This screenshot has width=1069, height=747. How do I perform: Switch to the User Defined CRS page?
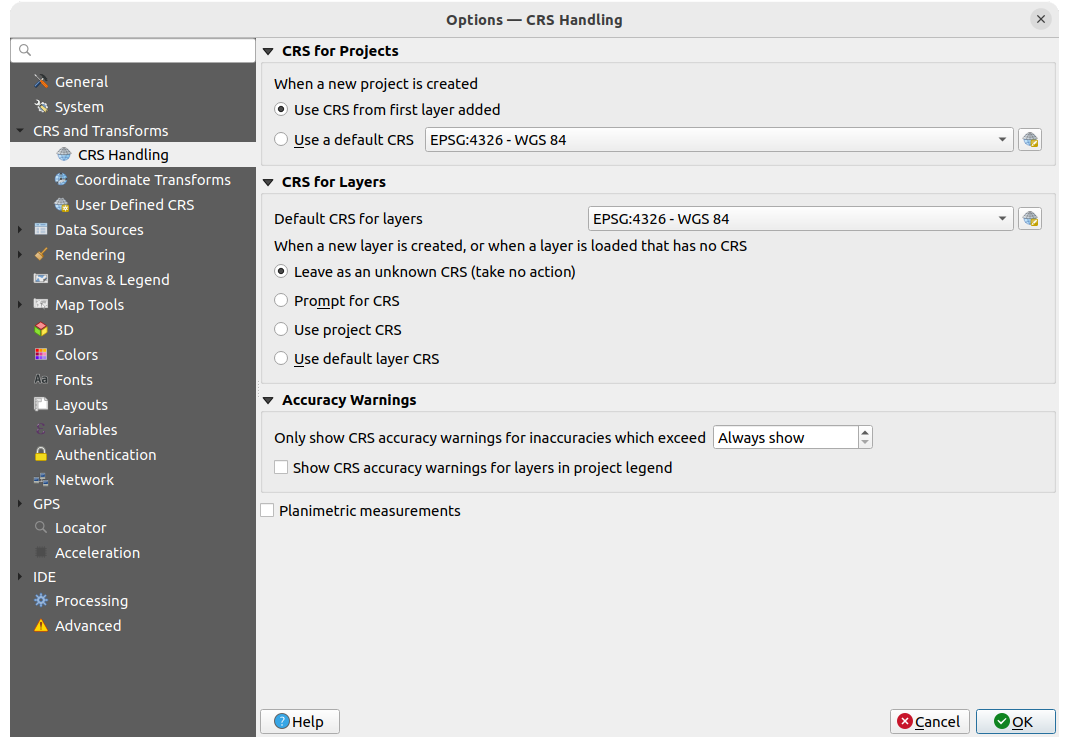[x=134, y=205]
